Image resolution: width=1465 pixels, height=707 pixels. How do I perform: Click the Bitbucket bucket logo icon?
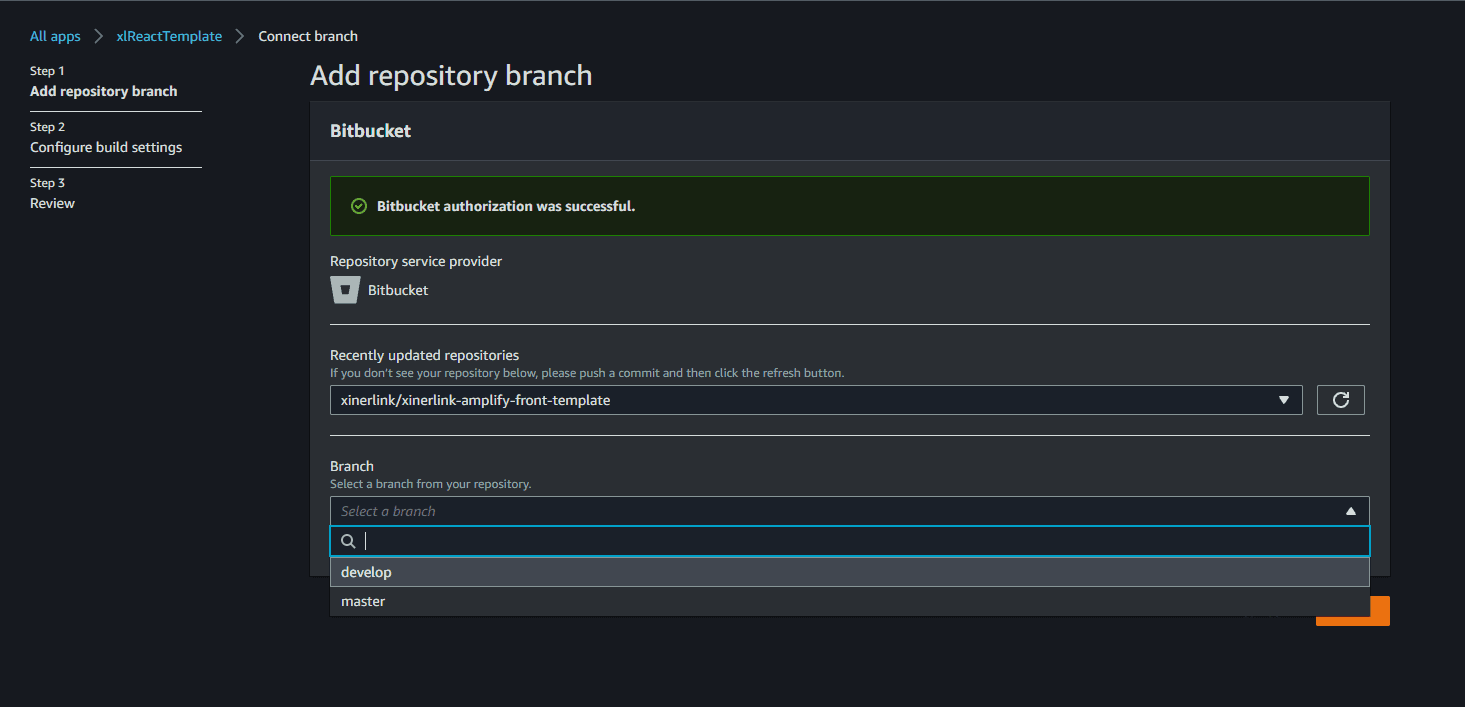point(345,290)
